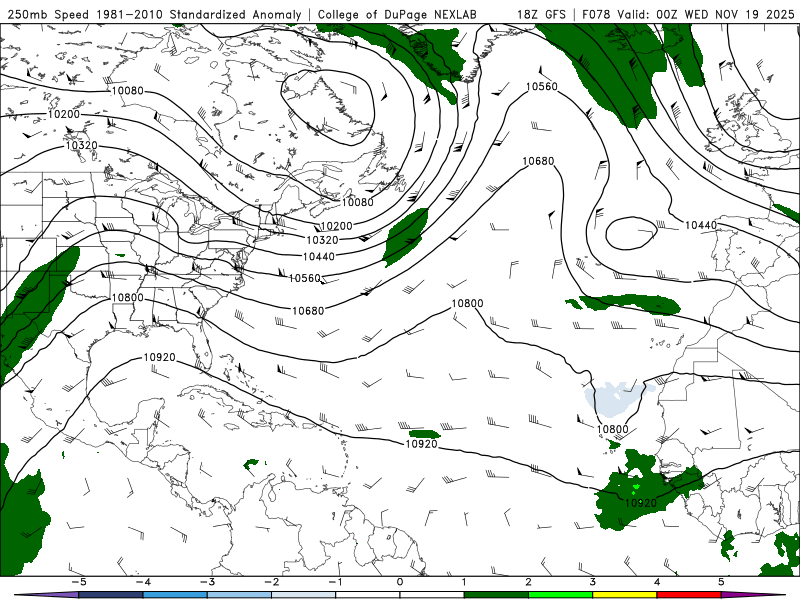The image size is (800, 600).
Task: Select the dark green 1 to 2 color bar segment
Action: 496,595
